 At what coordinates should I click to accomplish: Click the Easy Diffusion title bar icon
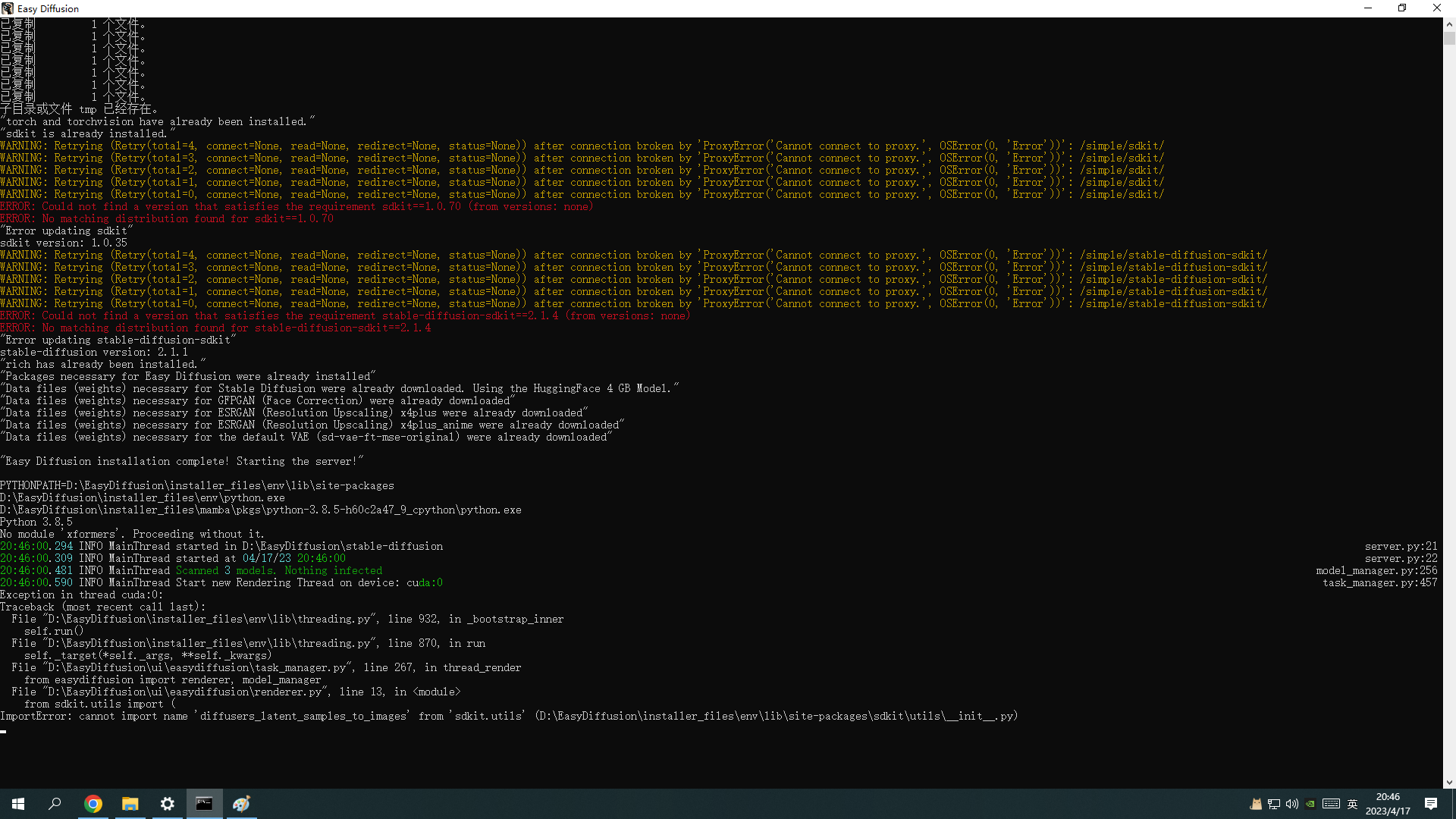tap(8, 8)
